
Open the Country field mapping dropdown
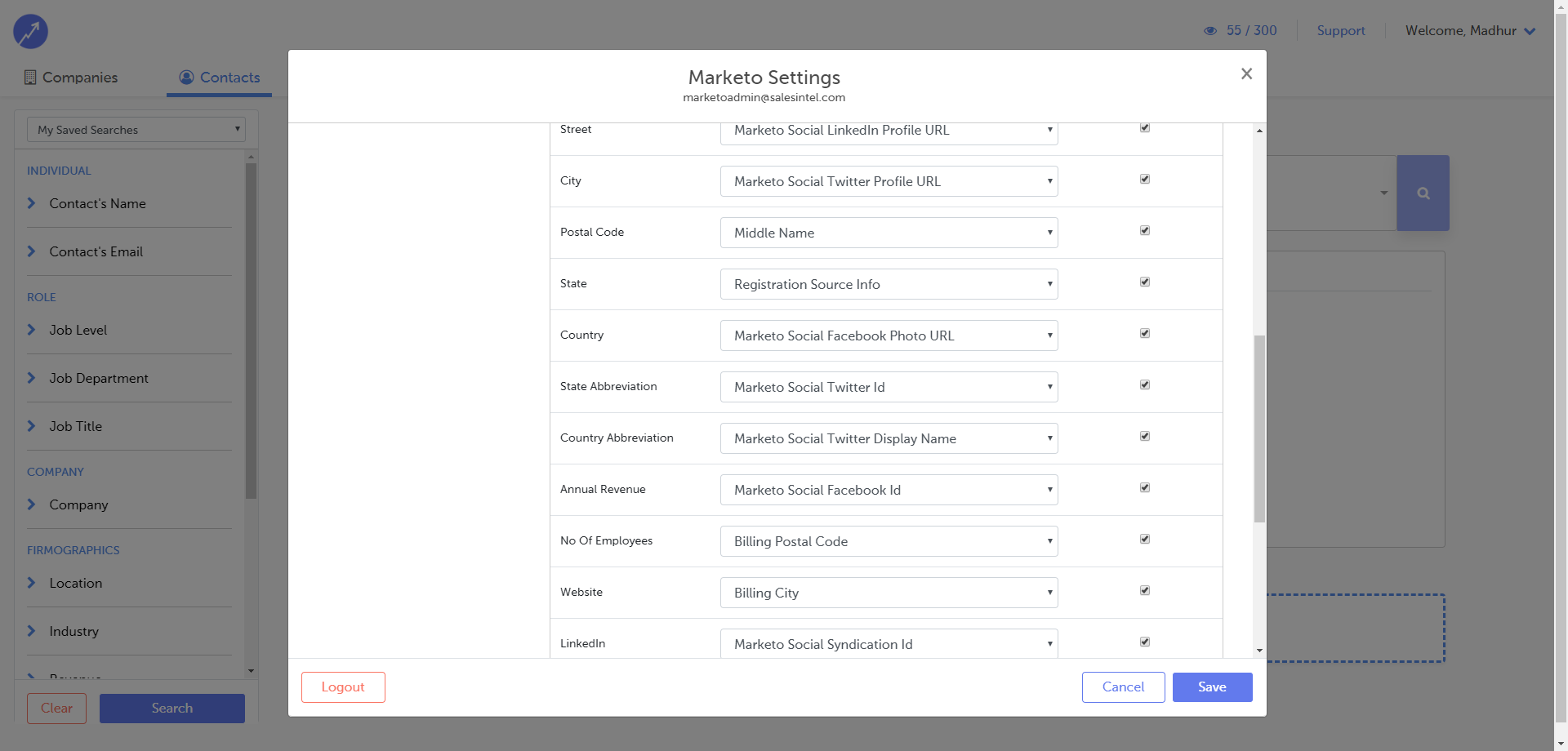[889, 336]
